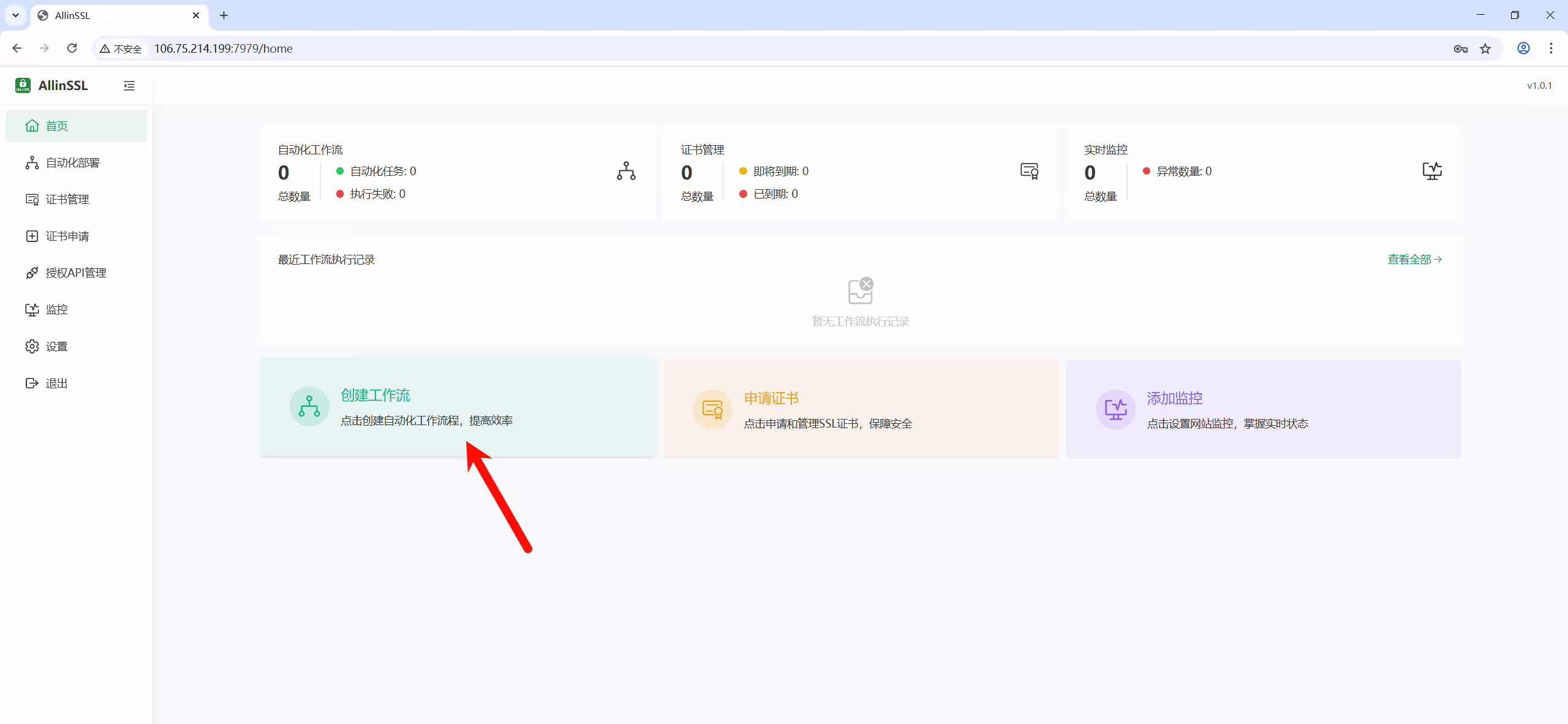Click the 已到期: 0 status text
The height and width of the screenshot is (724, 1568).
[775, 194]
